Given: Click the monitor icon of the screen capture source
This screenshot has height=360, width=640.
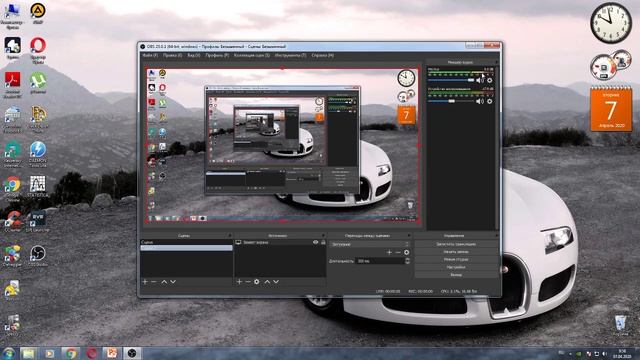Looking at the screenshot, I should (x=238, y=242).
